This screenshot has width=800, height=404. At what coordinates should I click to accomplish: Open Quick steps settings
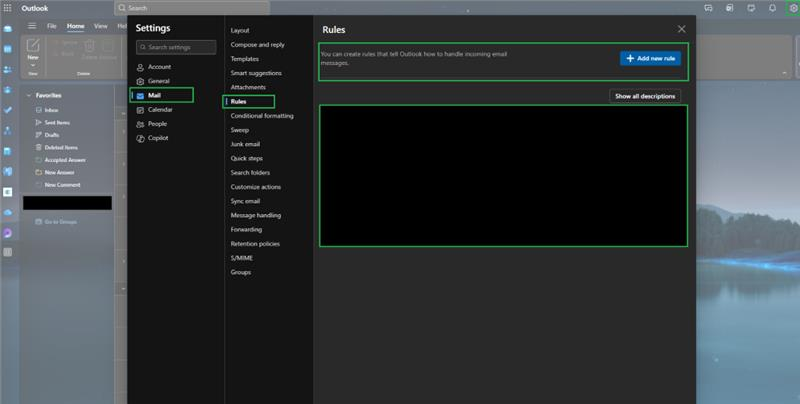(x=246, y=159)
